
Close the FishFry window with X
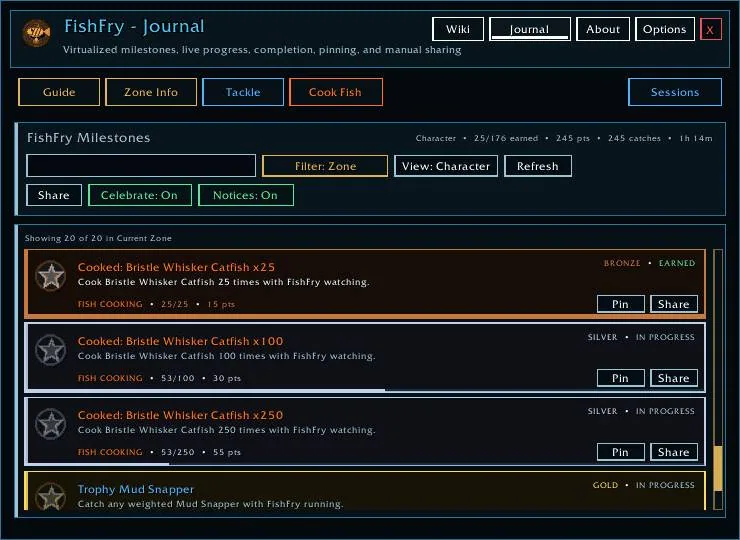[x=710, y=29]
